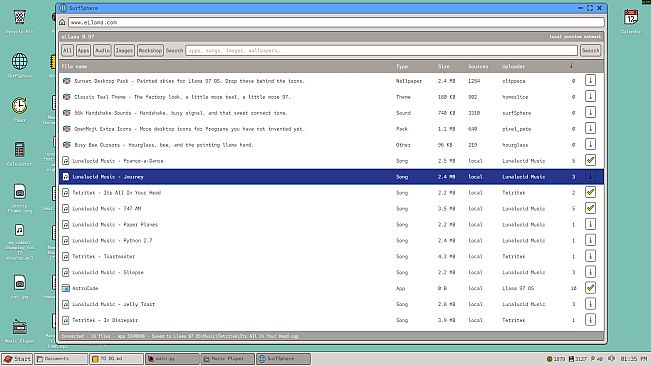Sort the list by Size column

(443, 66)
